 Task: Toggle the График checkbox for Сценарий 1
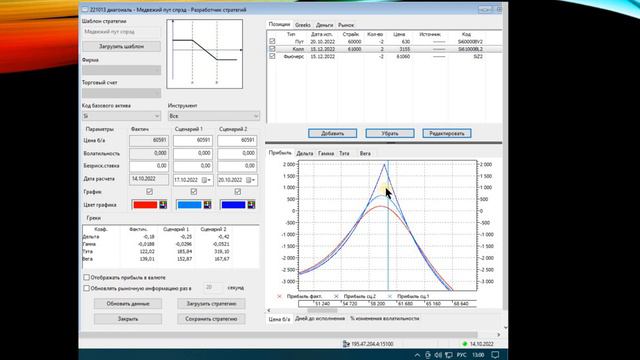click(x=193, y=191)
